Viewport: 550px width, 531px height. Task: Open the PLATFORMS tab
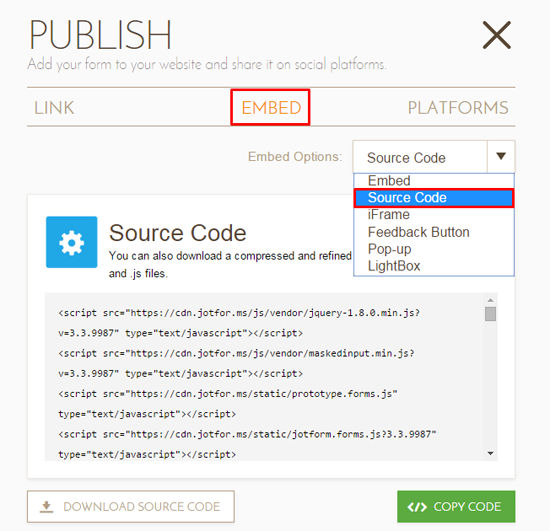click(458, 108)
